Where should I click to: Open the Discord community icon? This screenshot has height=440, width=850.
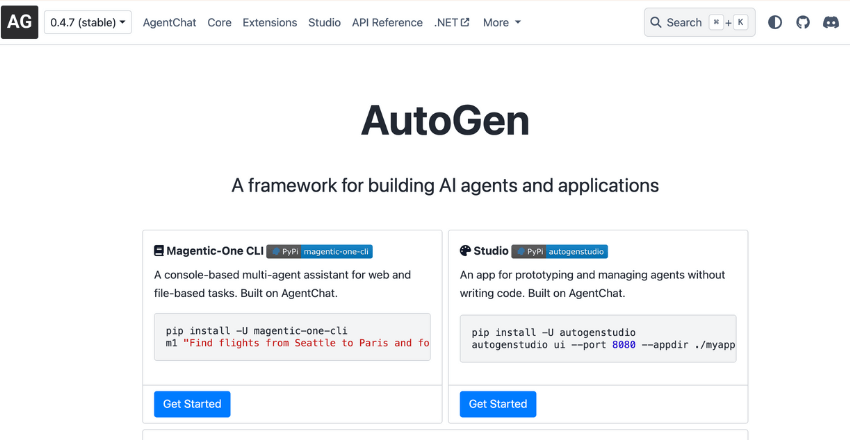tap(830, 22)
